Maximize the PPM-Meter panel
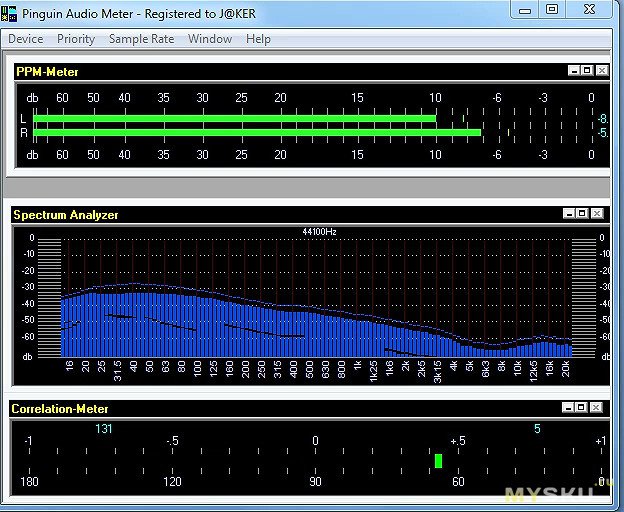The height and width of the screenshot is (512, 624). click(x=587, y=71)
